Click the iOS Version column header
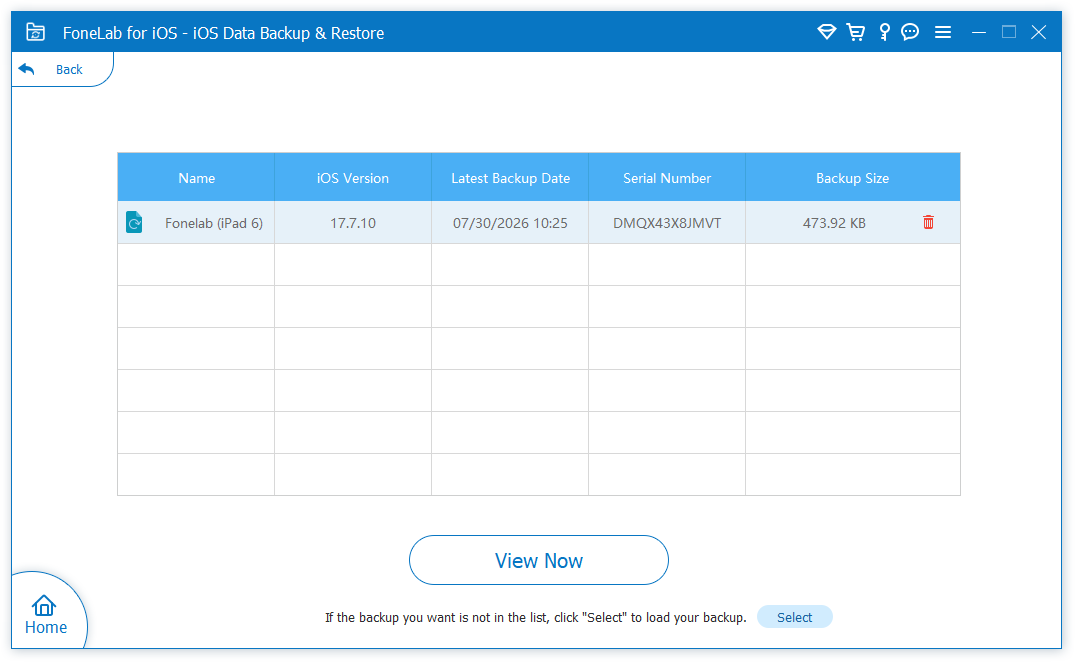1075x662 pixels. 353,177
